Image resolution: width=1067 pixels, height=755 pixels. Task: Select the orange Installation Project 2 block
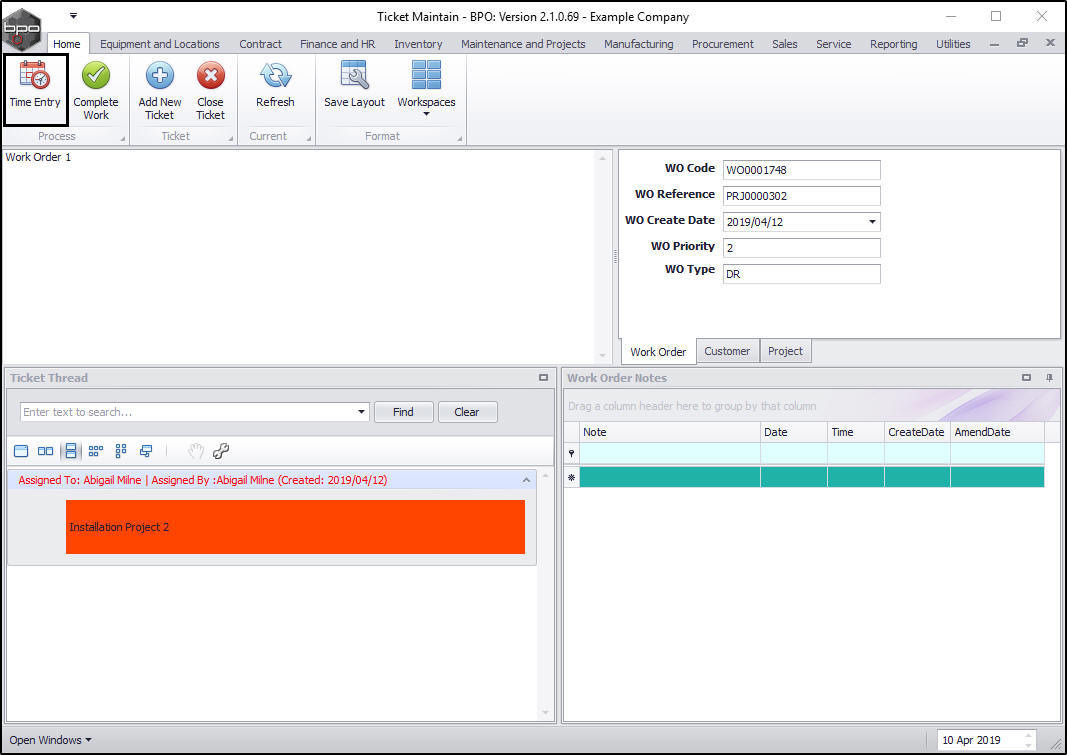(295, 527)
